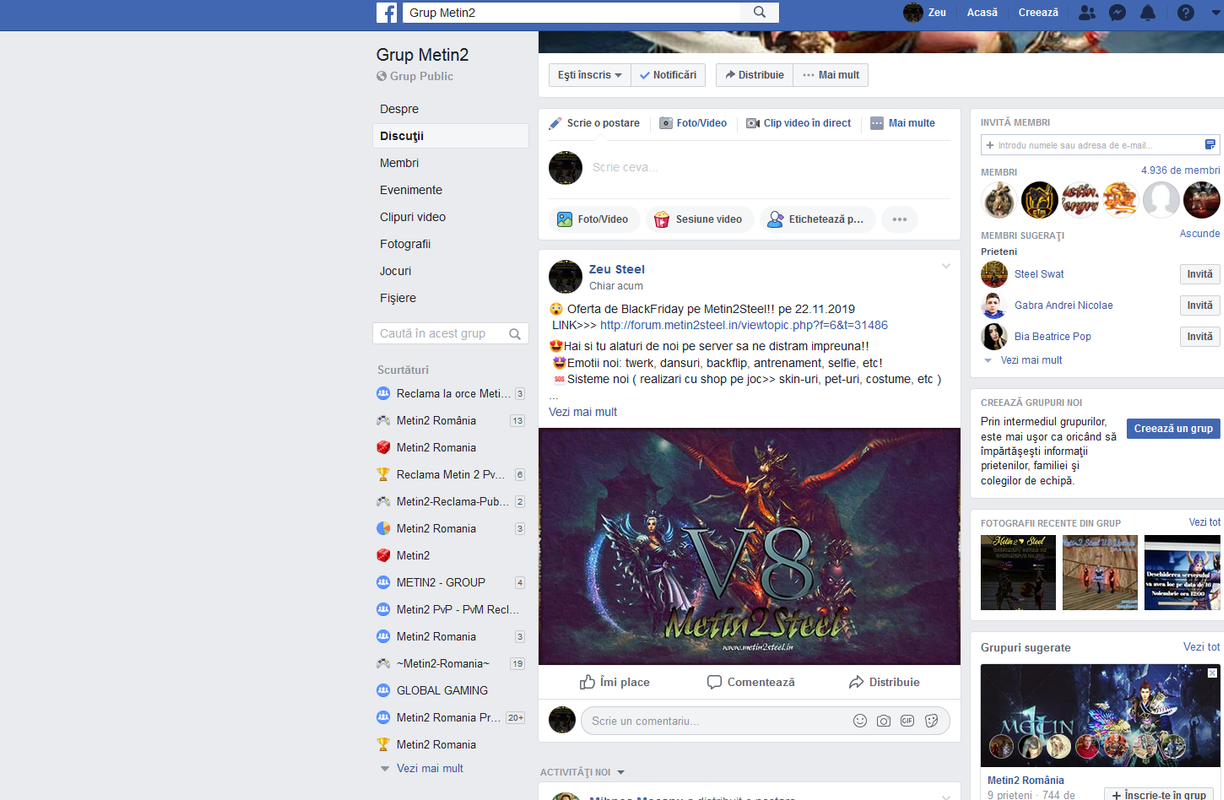Open ACTIVITĂȚI NOI sort dropdown
This screenshot has width=1224, height=800.
point(582,773)
